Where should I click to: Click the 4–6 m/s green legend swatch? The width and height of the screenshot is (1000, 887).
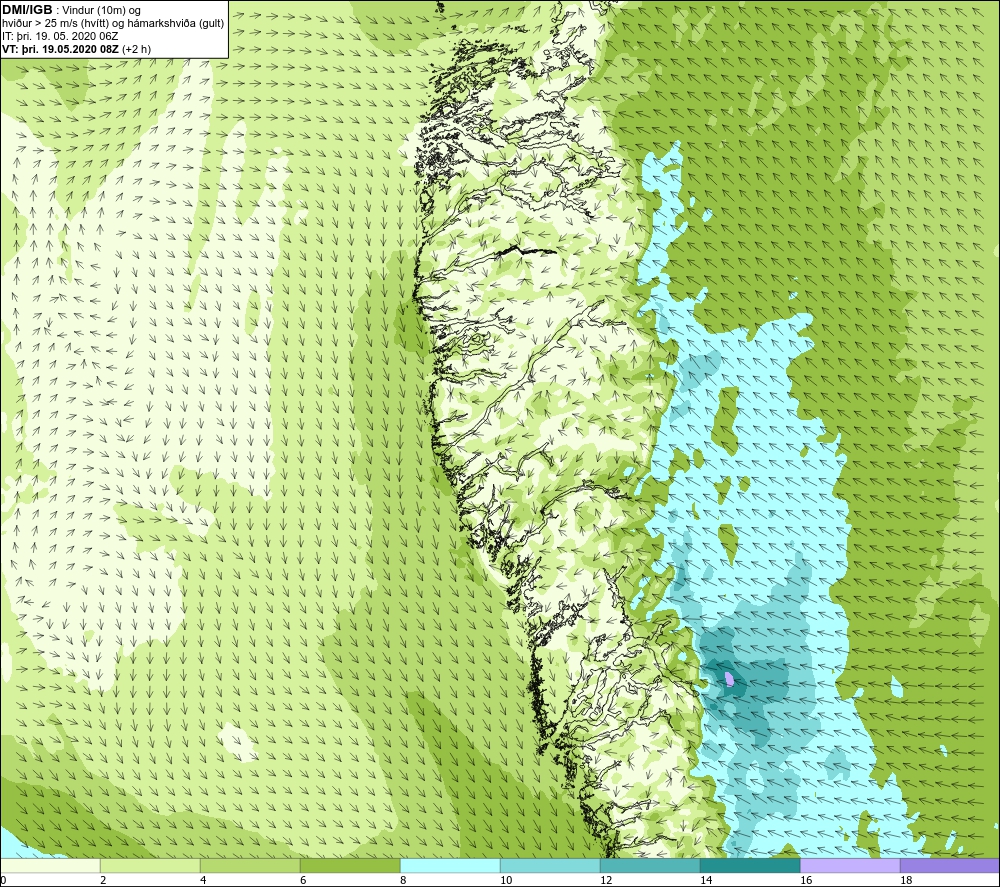click(250, 866)
